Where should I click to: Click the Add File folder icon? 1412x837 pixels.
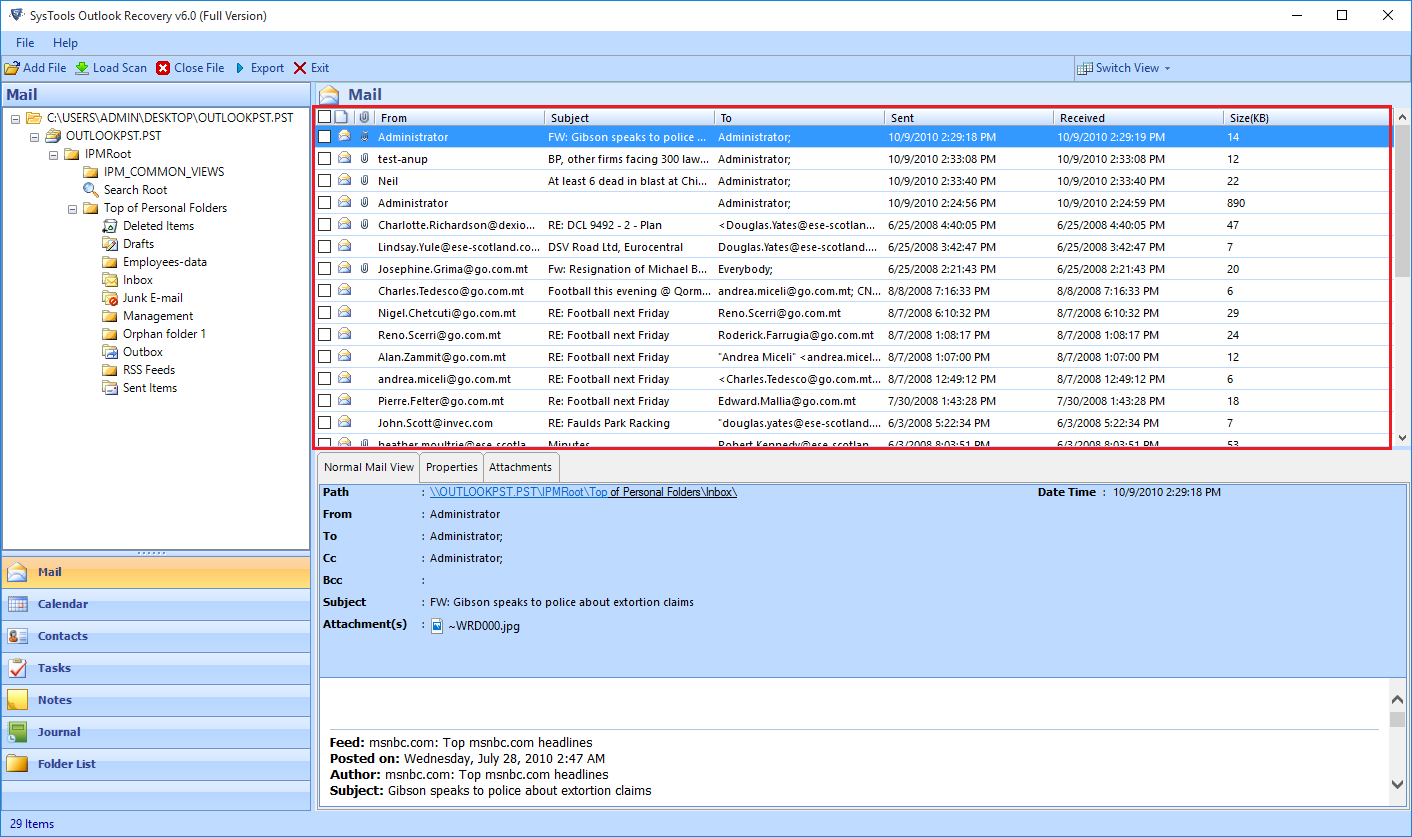(12, 68)
